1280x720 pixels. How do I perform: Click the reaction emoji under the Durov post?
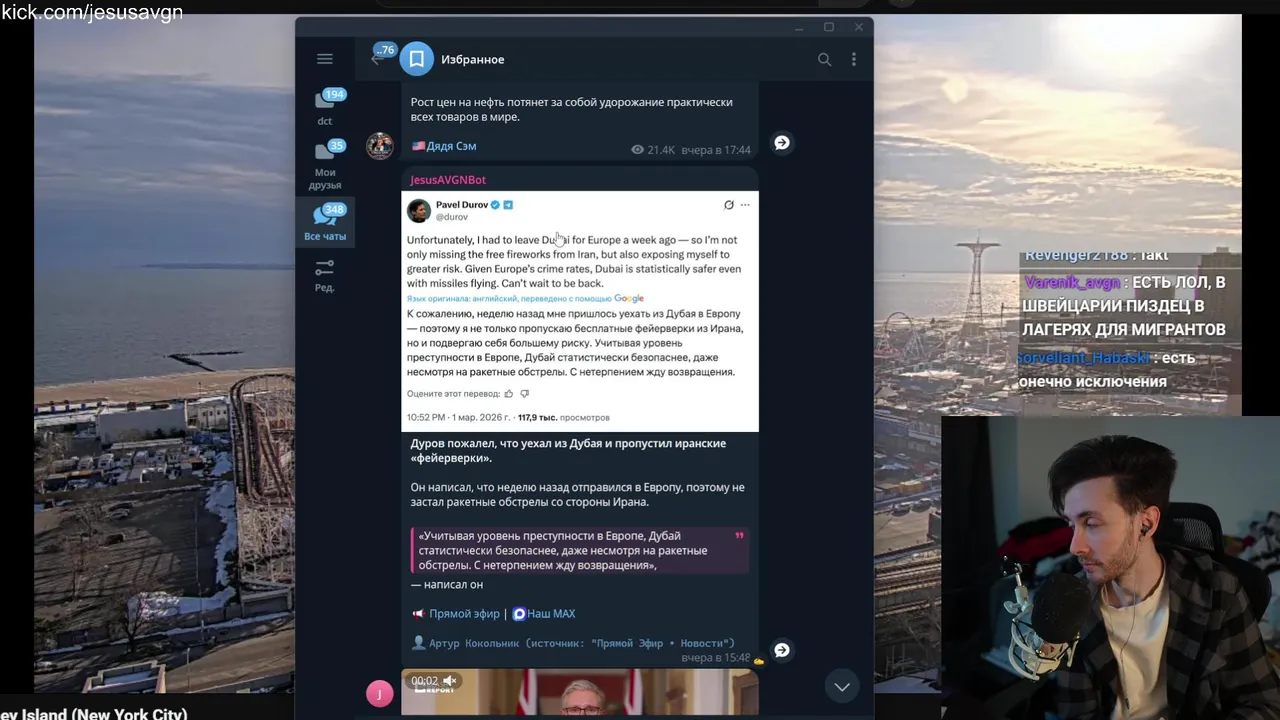click(759, 661)
